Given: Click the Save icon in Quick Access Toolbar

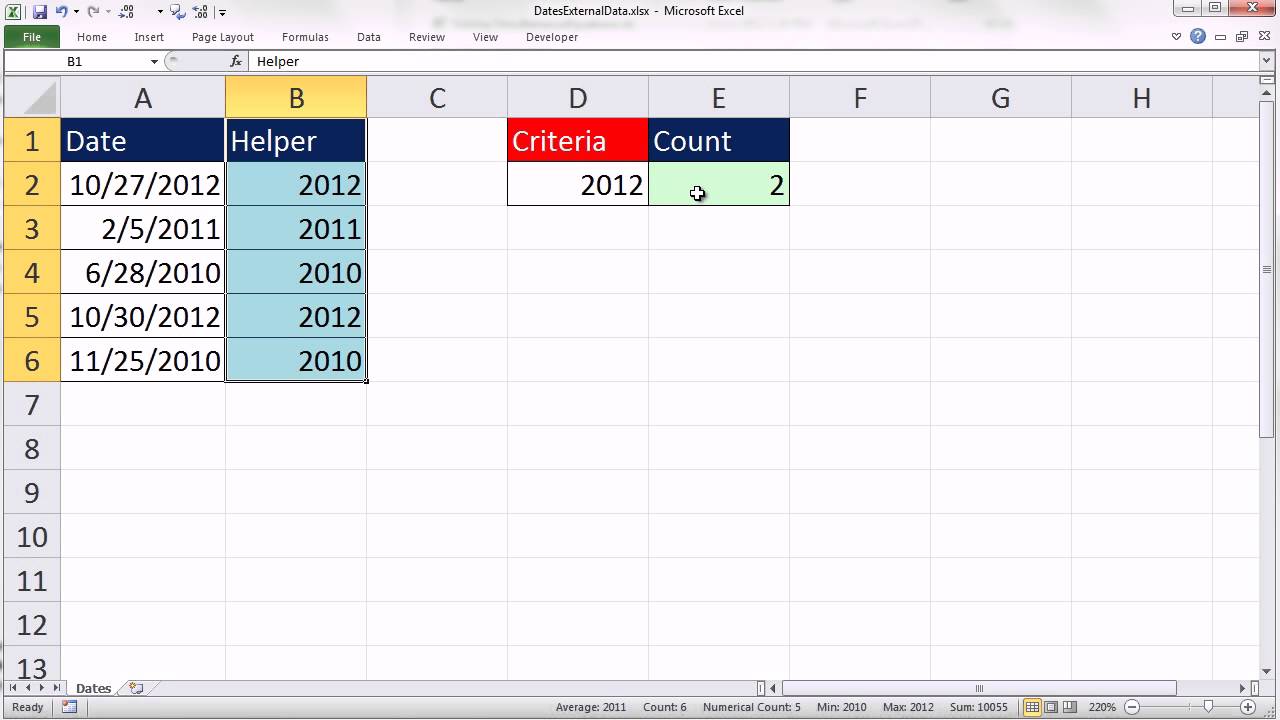Looking at the screenshot, I should 40,12.
